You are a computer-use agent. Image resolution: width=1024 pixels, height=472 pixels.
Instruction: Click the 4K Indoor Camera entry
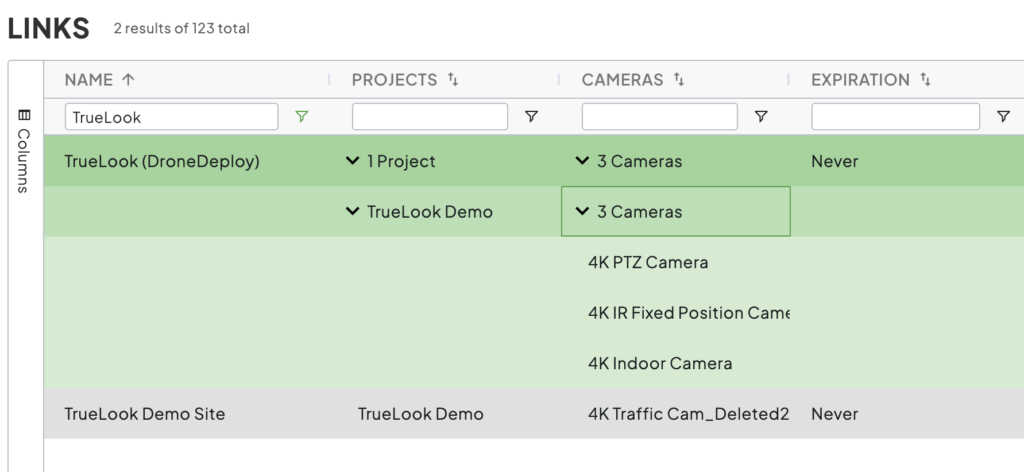660,364
